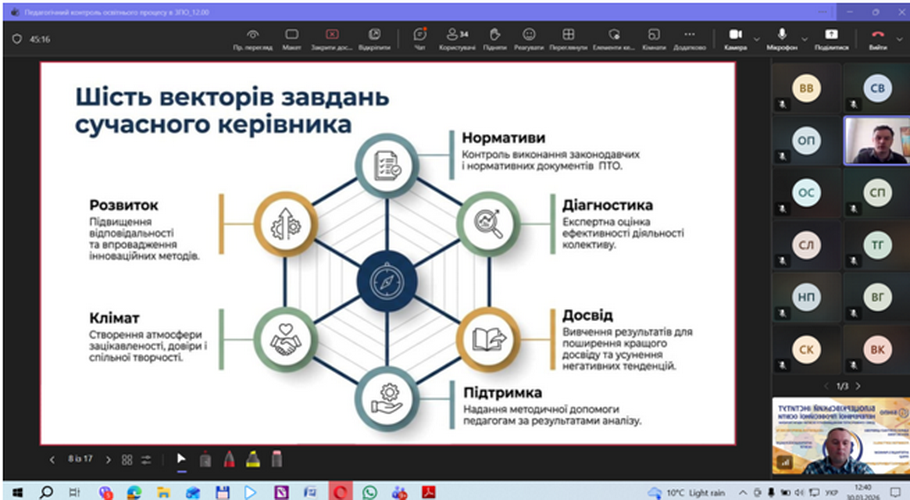The width and height of the screenshot is (910, 500).
Task: Raise hand with Підняти button
Action: click(494, 38)
